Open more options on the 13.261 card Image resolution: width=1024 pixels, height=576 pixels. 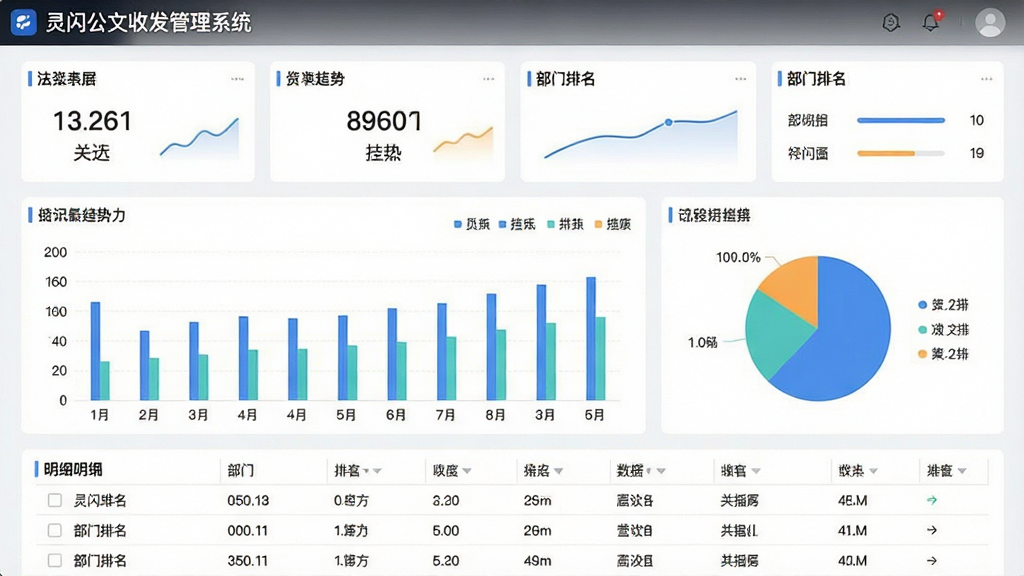point(237,79)
